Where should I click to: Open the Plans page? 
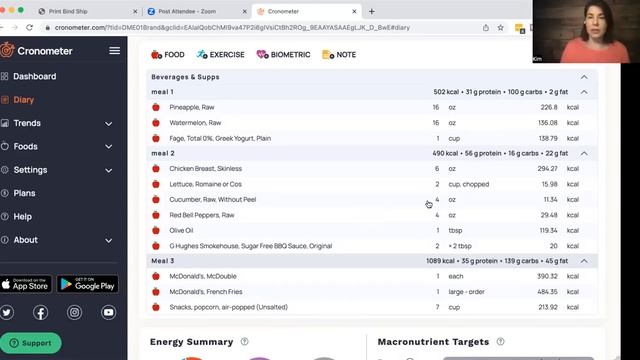tap(24, 193)
